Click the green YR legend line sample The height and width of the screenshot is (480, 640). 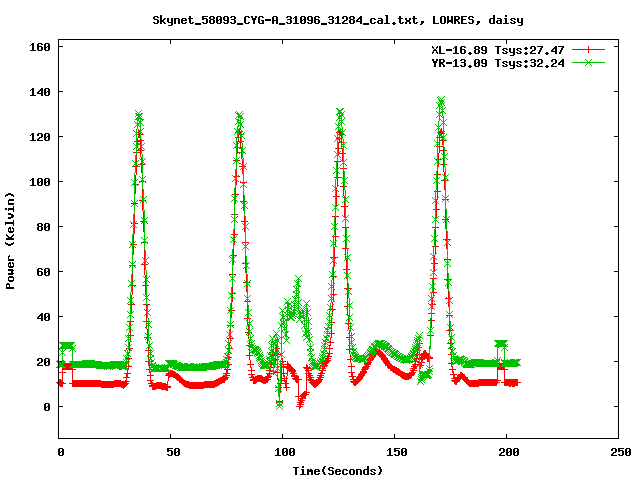click(x=588, y=62)
